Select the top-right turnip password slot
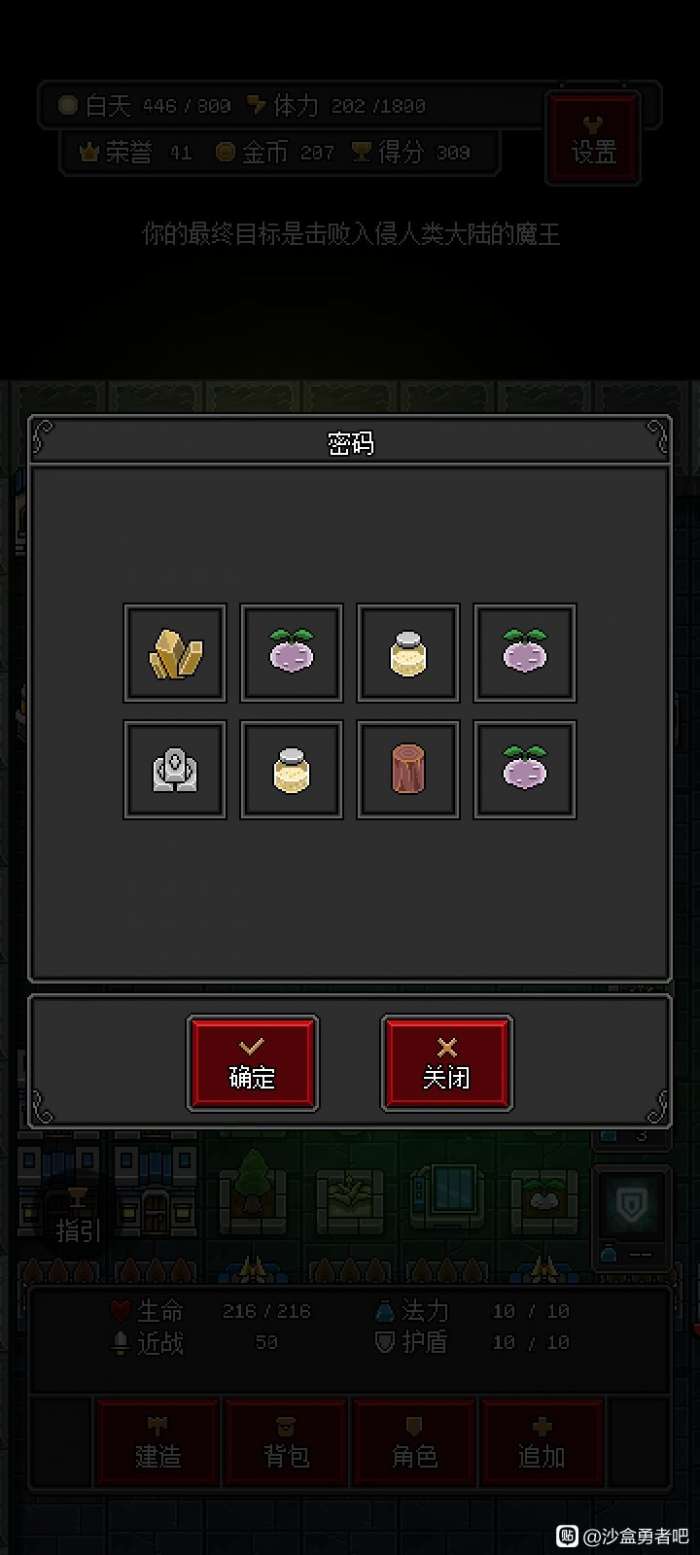 coord(525,653)
